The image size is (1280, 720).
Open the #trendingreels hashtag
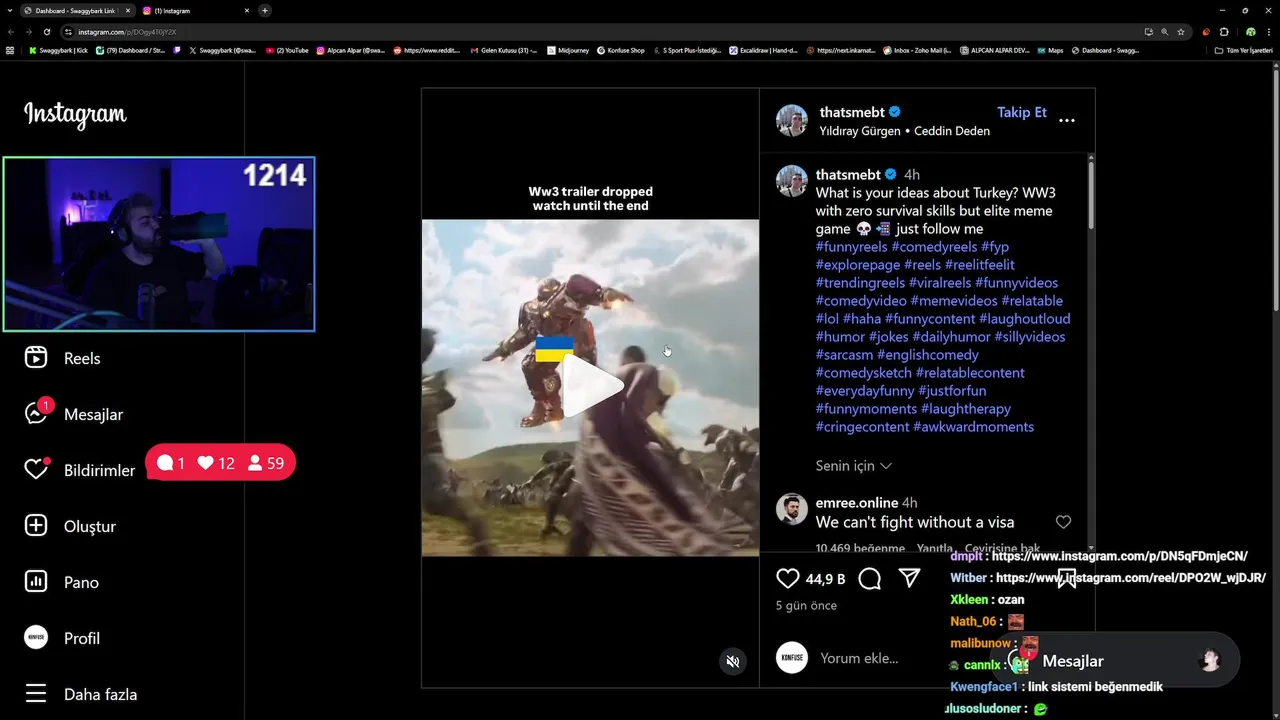pos(860,283)
